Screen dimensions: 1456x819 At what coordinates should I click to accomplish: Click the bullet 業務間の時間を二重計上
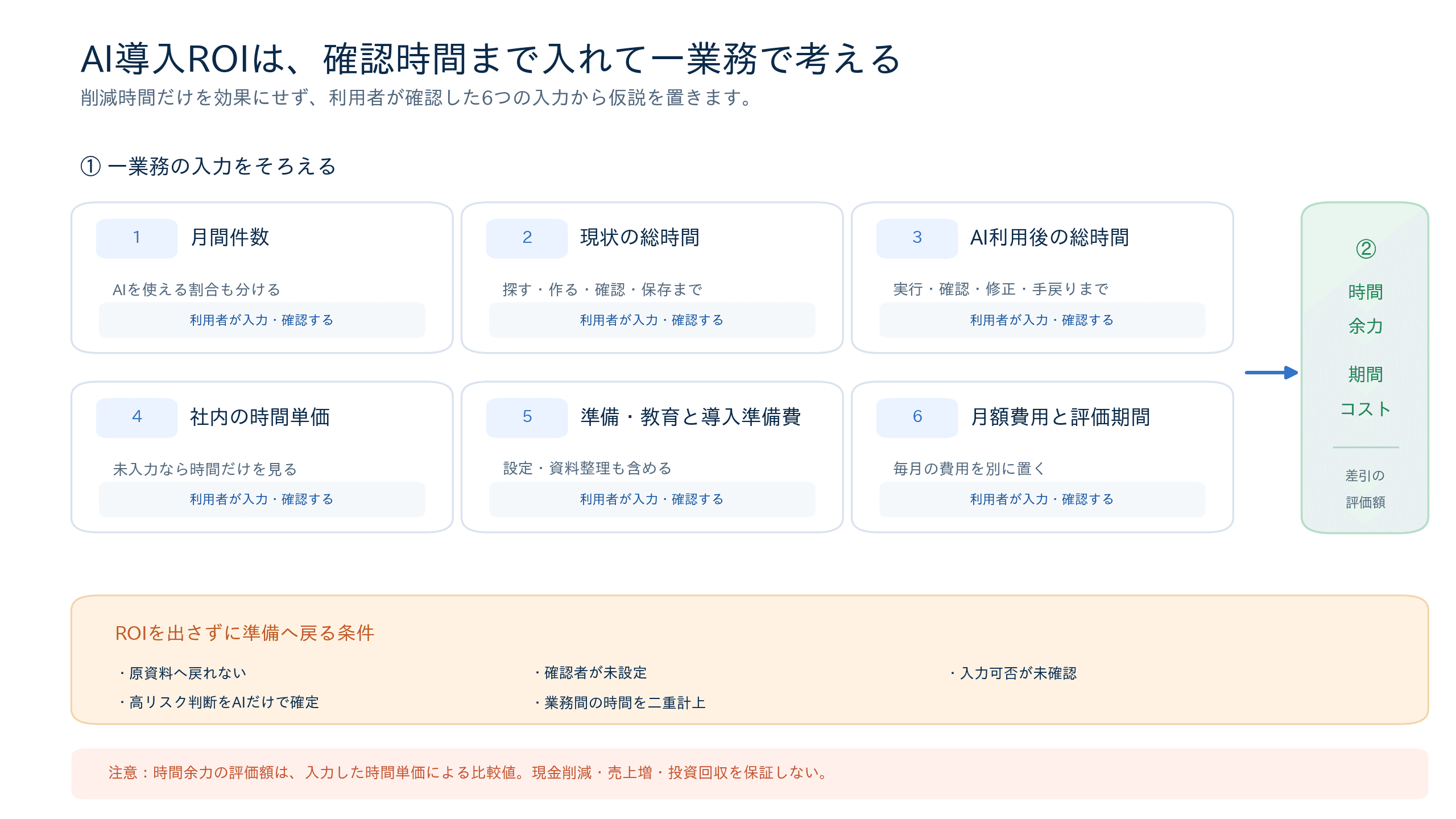coord(619,702)
